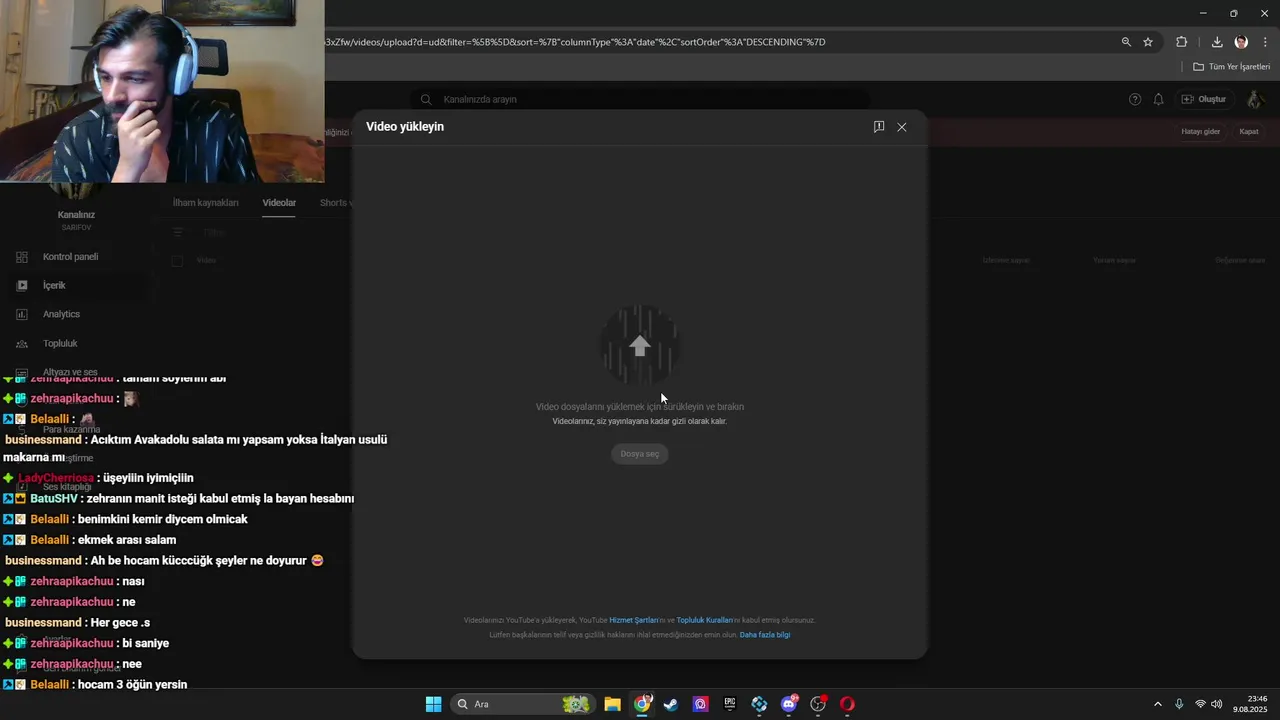Click the filter icon above the video table
Screen dimensions: 1280x720
[178, 232]
